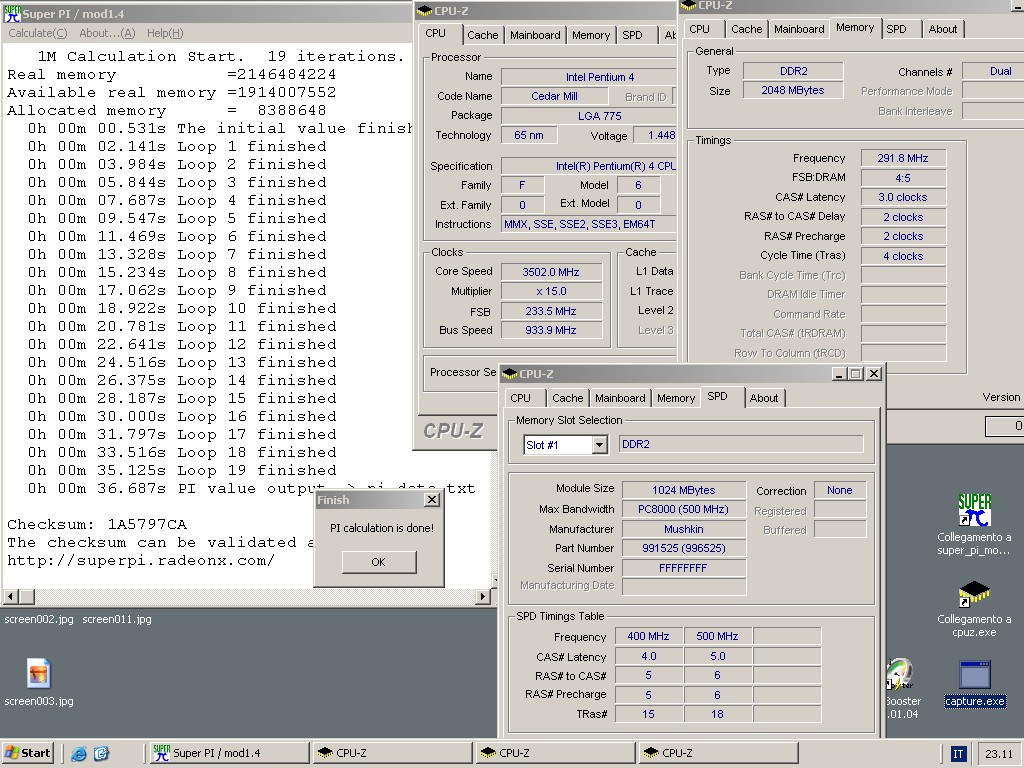Click the Manufacturer value Mushkin
The height and width of the screenshot is (768, 1024).
coord(684,529)
